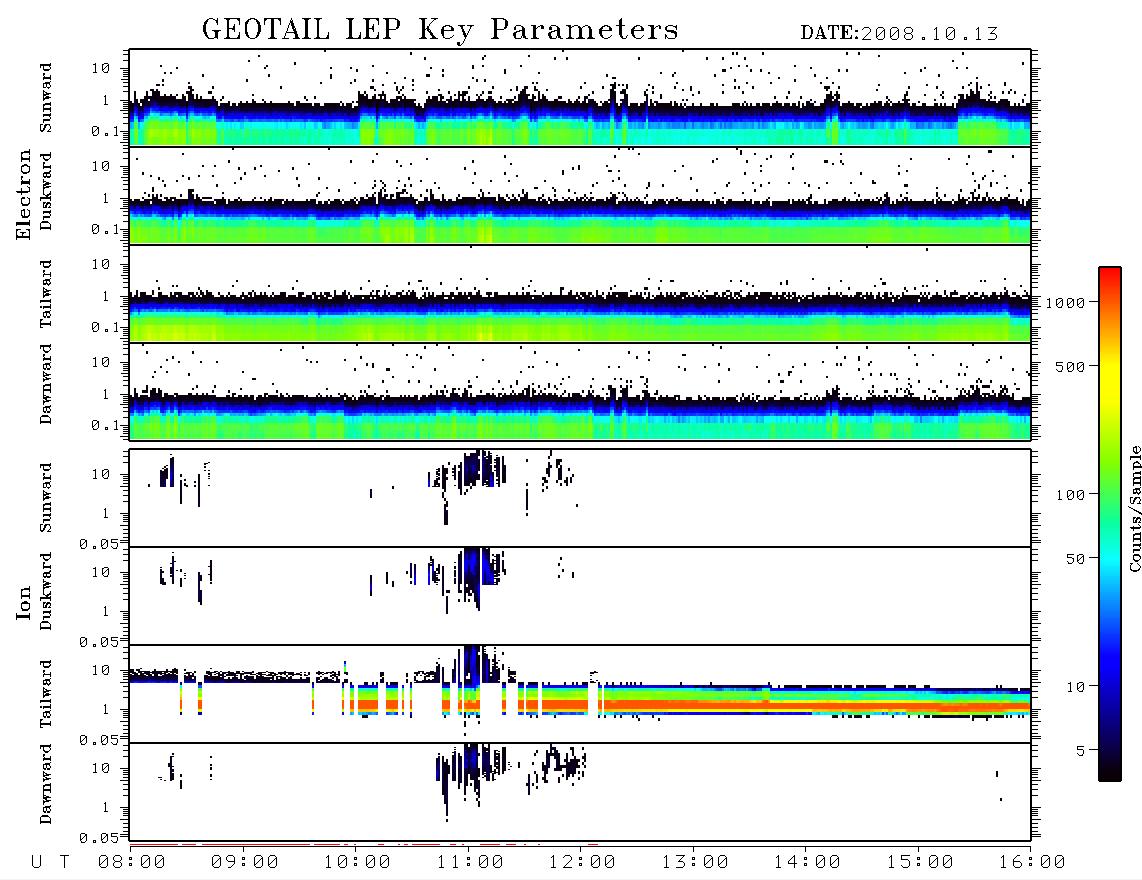
Task: Click "0.1" tick on Electron Tailward axis
Action: click(105, 327)
